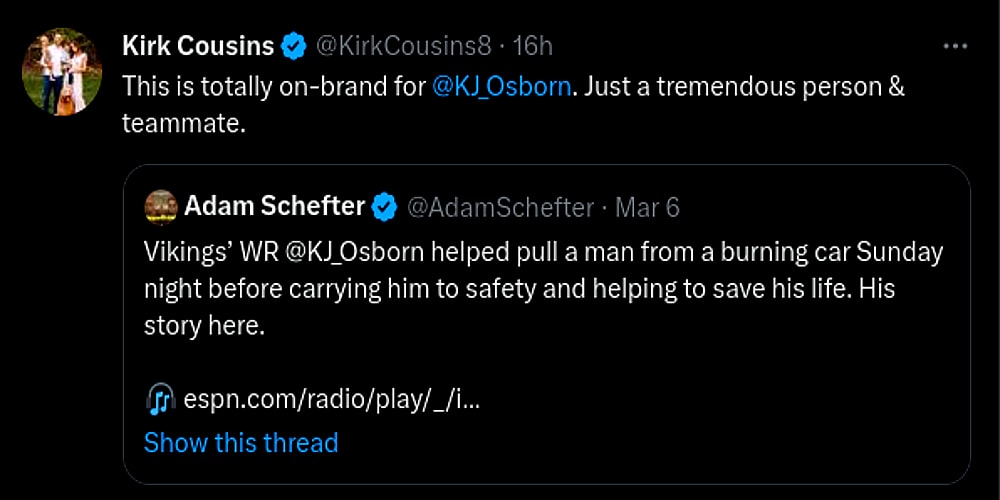Click the headphones audio icon
The image size is (1000, 500).
[x=159, y=400]
